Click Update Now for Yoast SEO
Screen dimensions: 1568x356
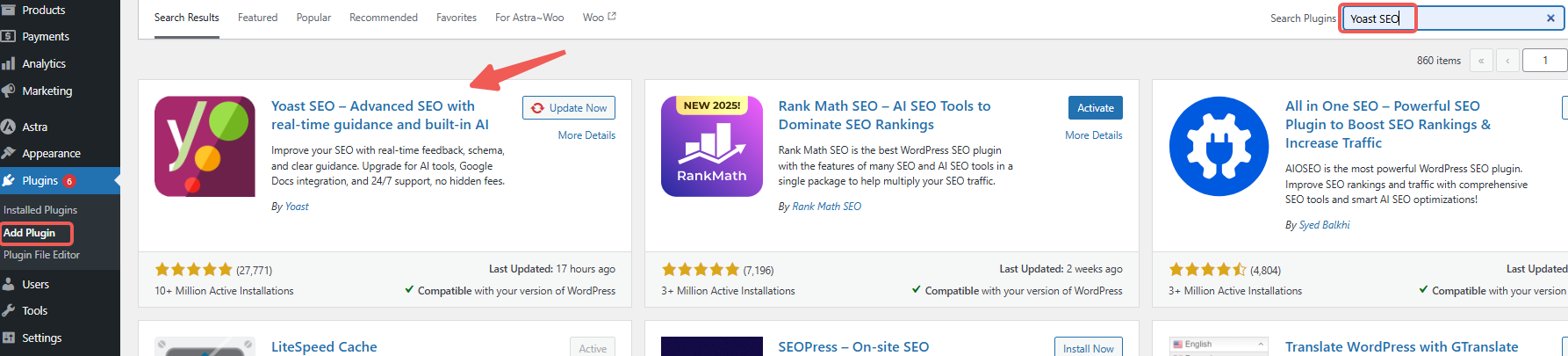point(569,108)
